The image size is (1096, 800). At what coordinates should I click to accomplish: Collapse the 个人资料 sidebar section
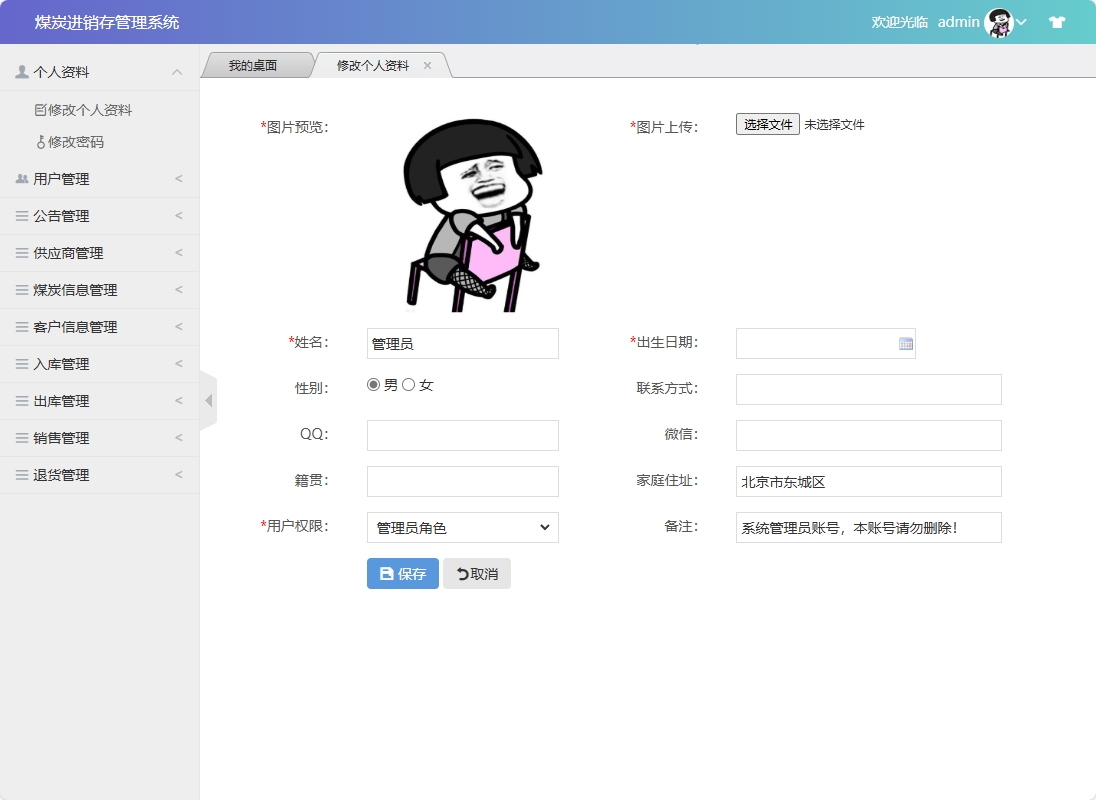pos(177,71)
